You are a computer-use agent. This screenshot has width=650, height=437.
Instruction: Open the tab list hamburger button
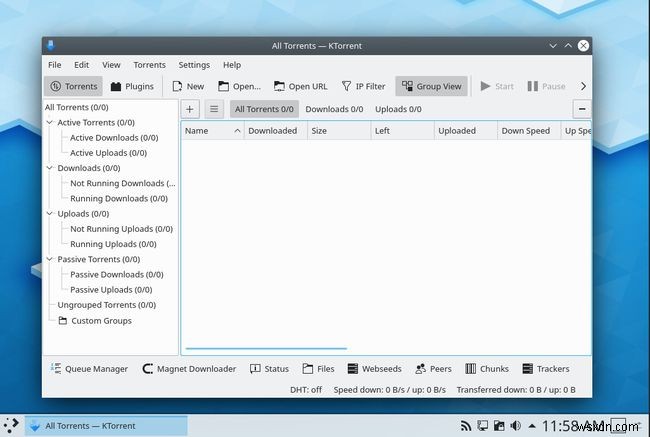click(x=214, y=109)
